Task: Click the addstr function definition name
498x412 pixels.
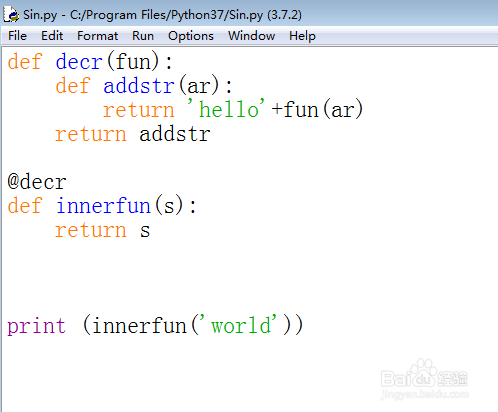Action: pyautogui.click(x=139, y=86)
